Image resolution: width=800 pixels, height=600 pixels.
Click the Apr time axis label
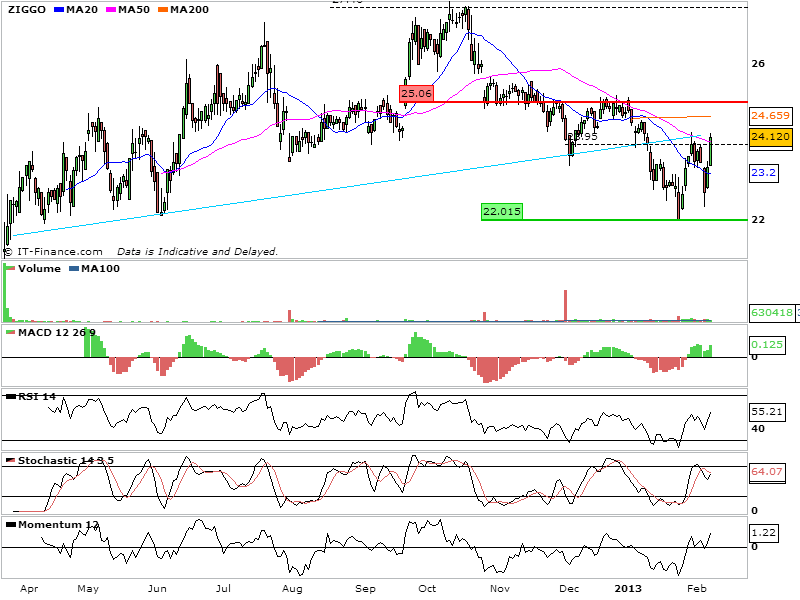(29, 589)
